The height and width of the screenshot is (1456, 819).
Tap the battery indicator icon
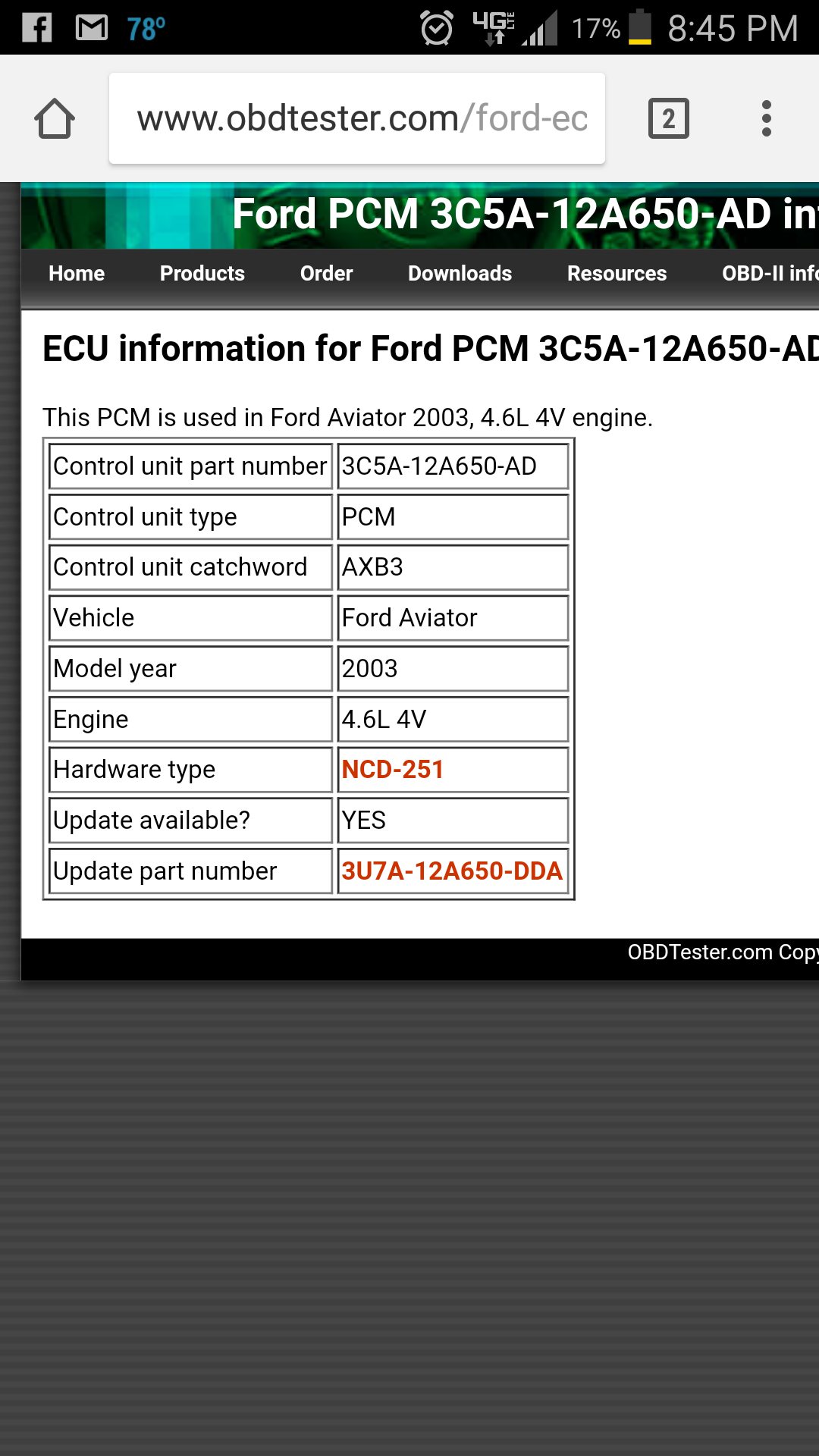click(640, 27)
